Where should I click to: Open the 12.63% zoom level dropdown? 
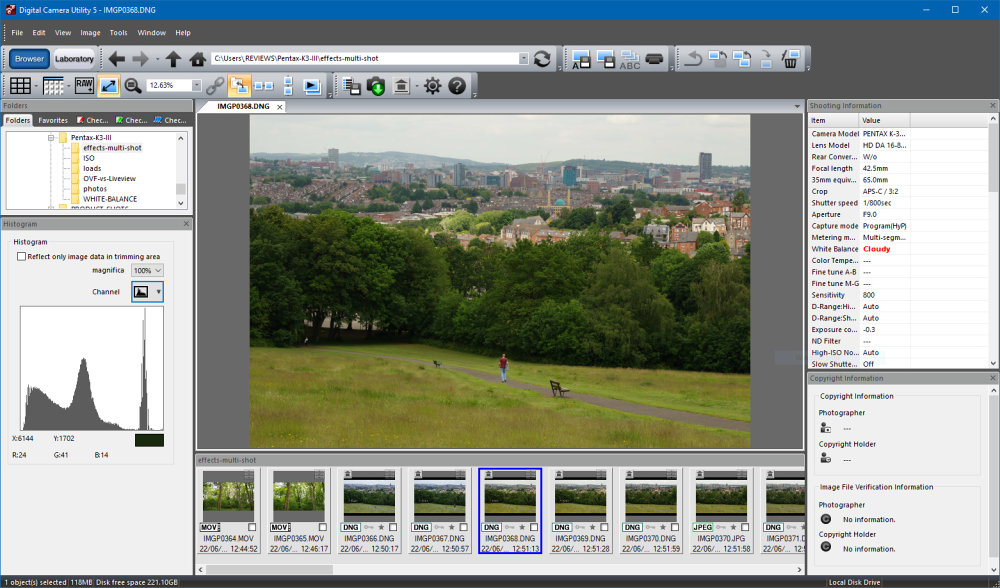click(196, 85)
